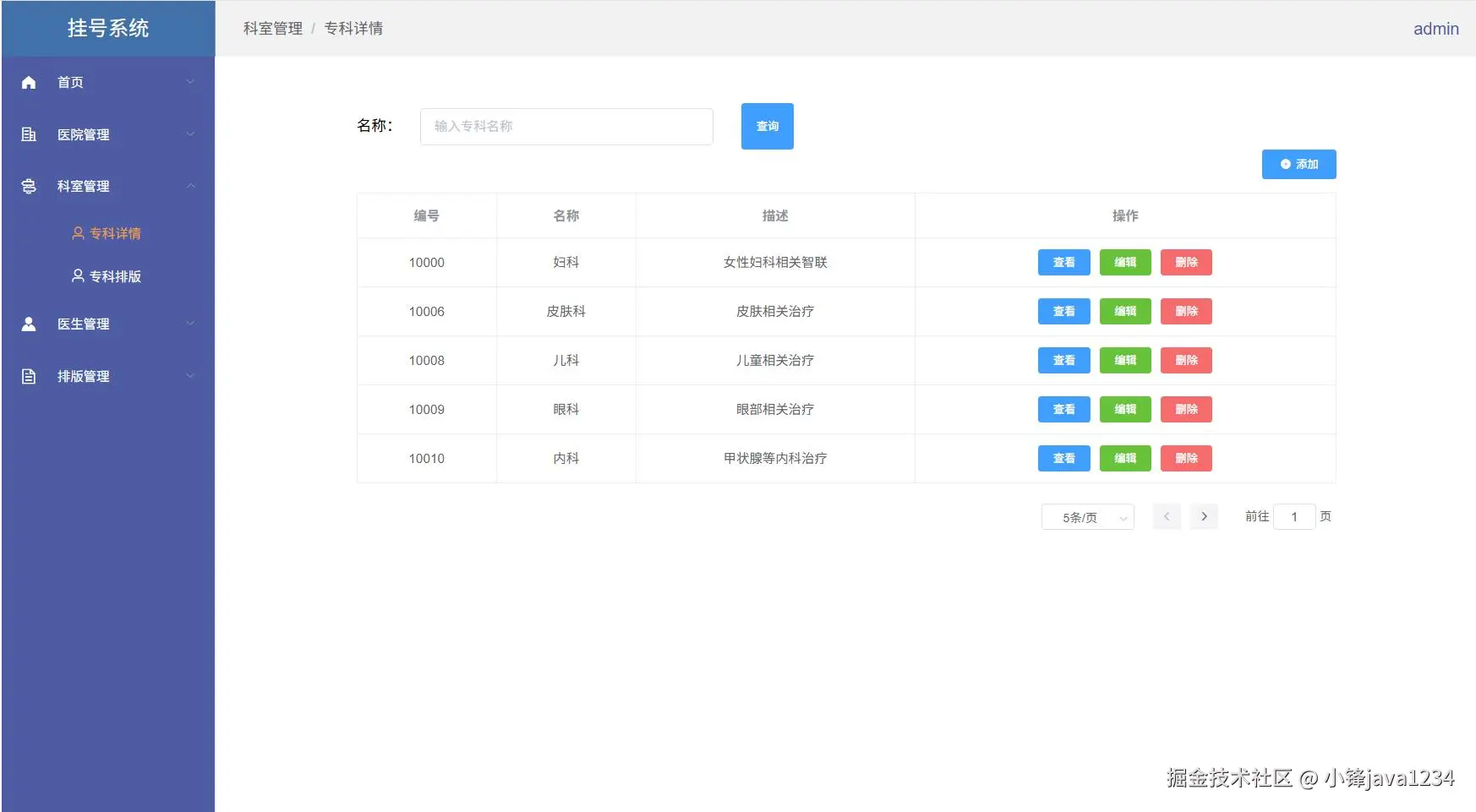This screenshot has width=1476, height=812.
Task: Click user icon beside 专科详情
Action: (x=78, y=233)
